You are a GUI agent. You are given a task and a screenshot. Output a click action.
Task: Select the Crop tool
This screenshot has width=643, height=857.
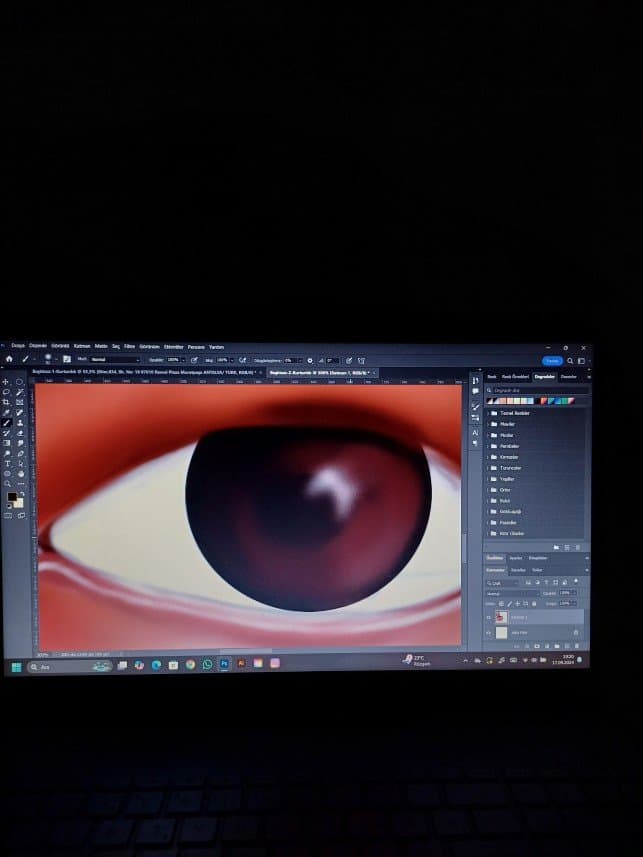[6, 402]
